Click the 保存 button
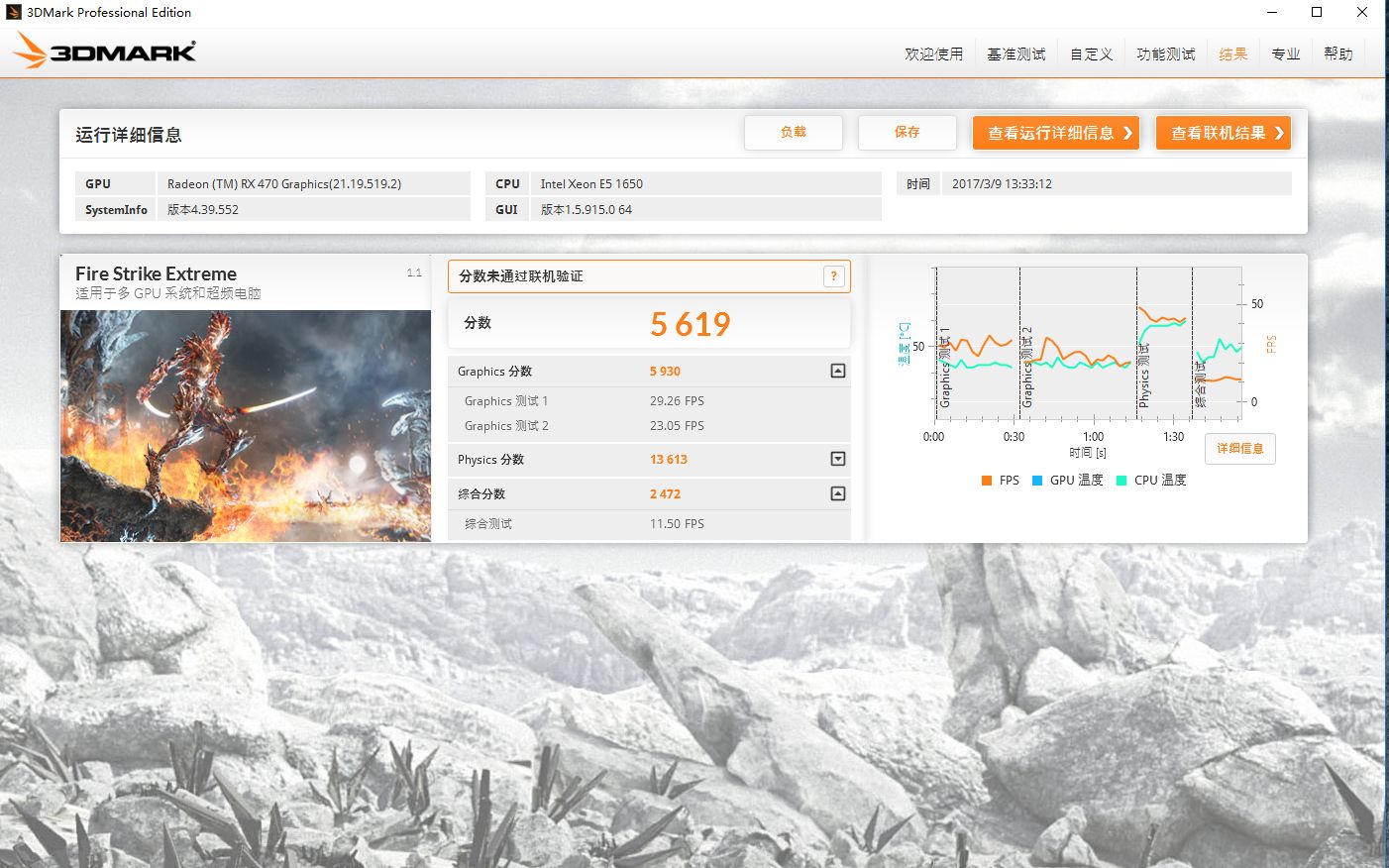1389x868 pixels. 908,133
